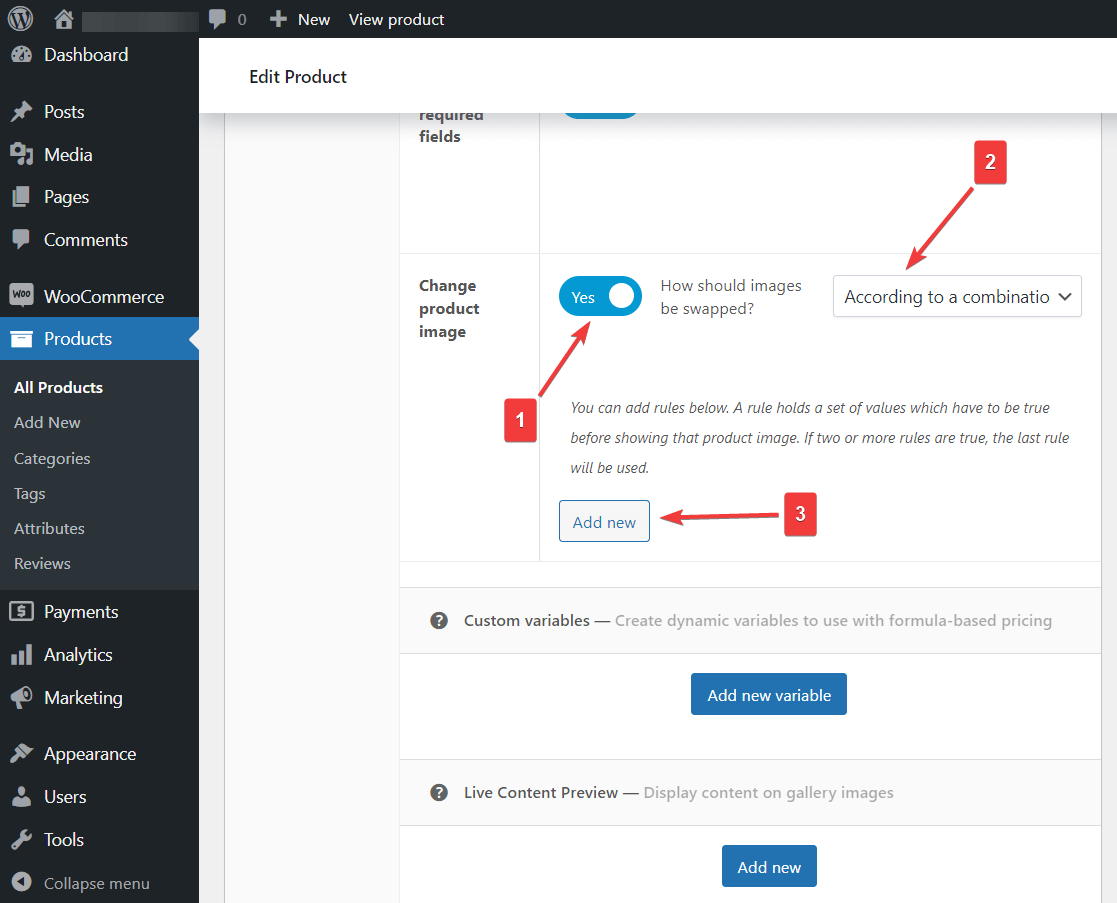Image resolution: width=1117 pixels, height=903 pixels.
Task: Click the Change product image label
Action: click(x=449, y=308)
